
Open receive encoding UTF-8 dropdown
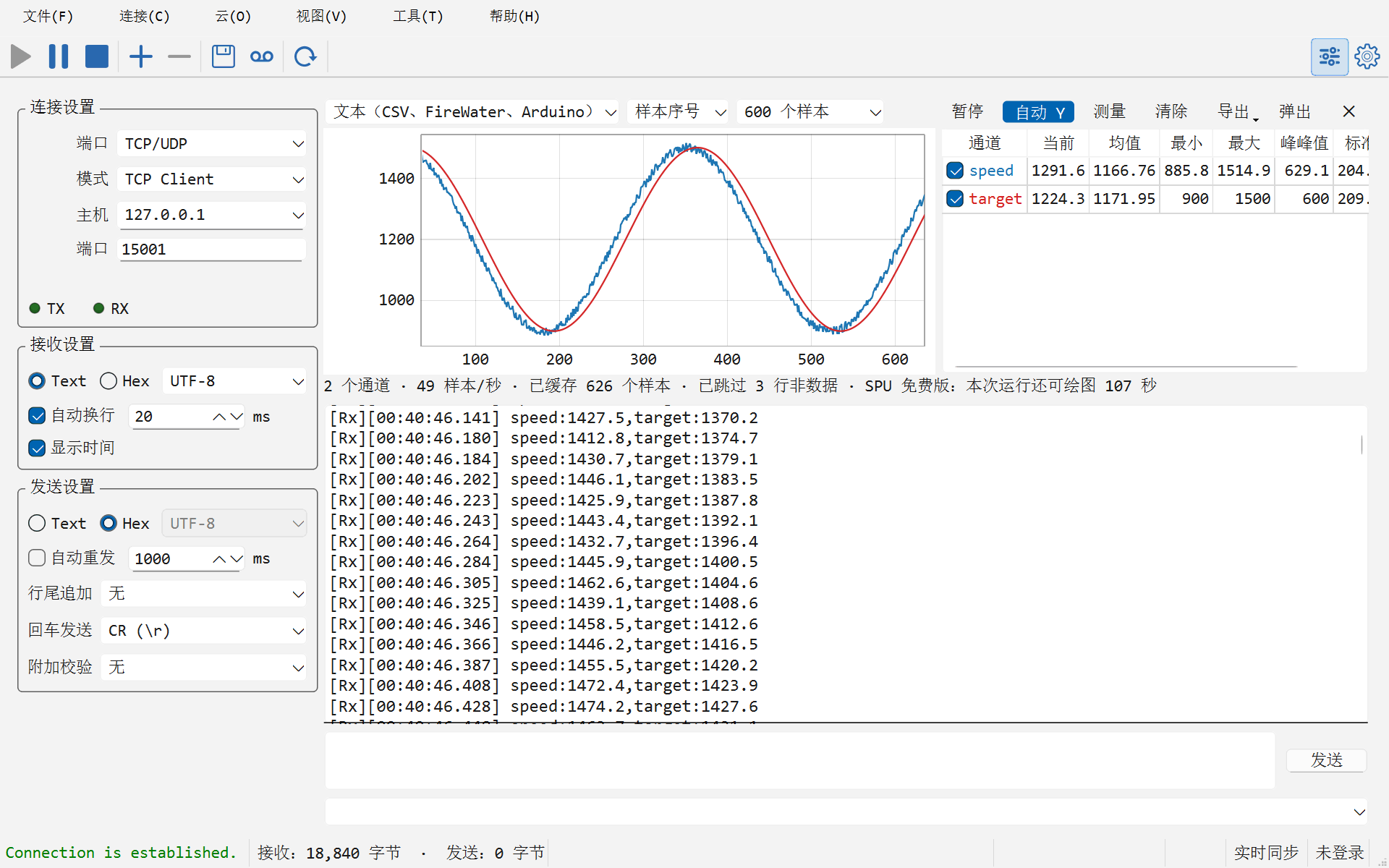click(x=234, y=381)
